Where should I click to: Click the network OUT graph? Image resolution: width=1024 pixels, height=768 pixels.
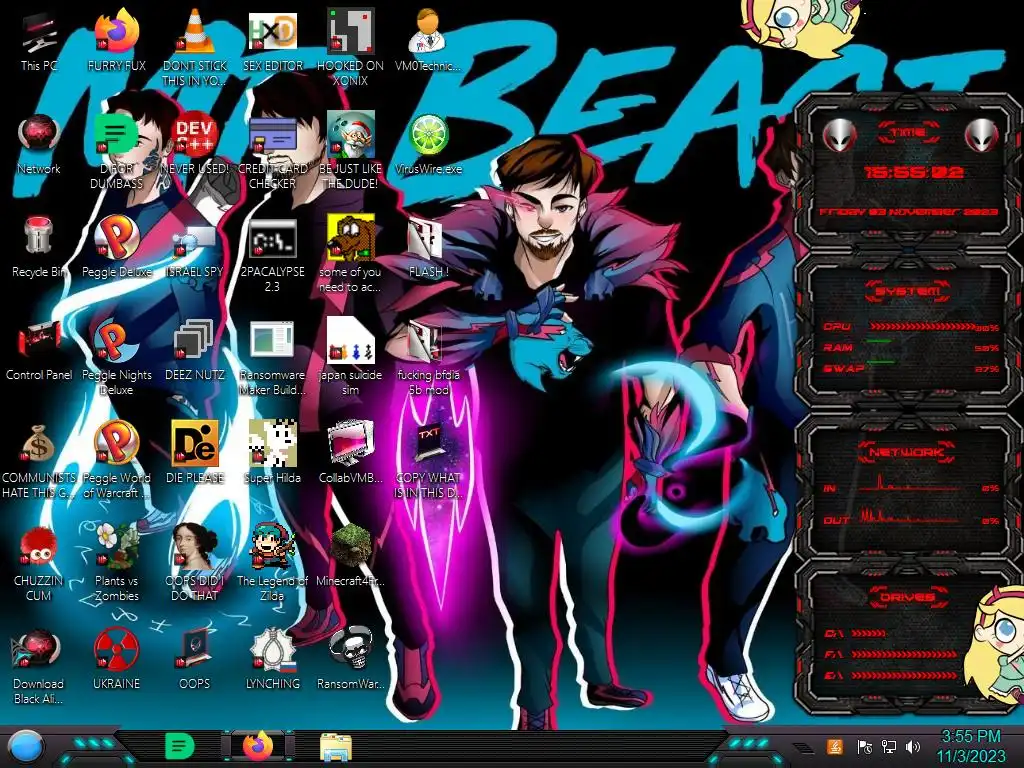pos(909,516)
